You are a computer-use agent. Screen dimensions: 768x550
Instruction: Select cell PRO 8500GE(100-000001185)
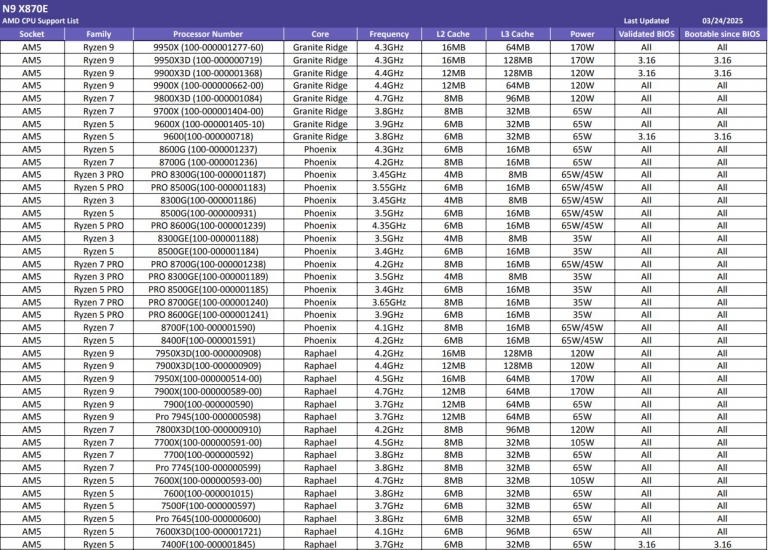[x=208, y=289]
